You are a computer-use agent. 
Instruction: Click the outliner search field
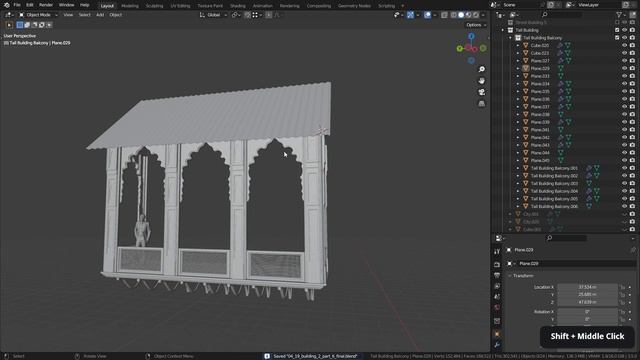click(x=561, y=15)
